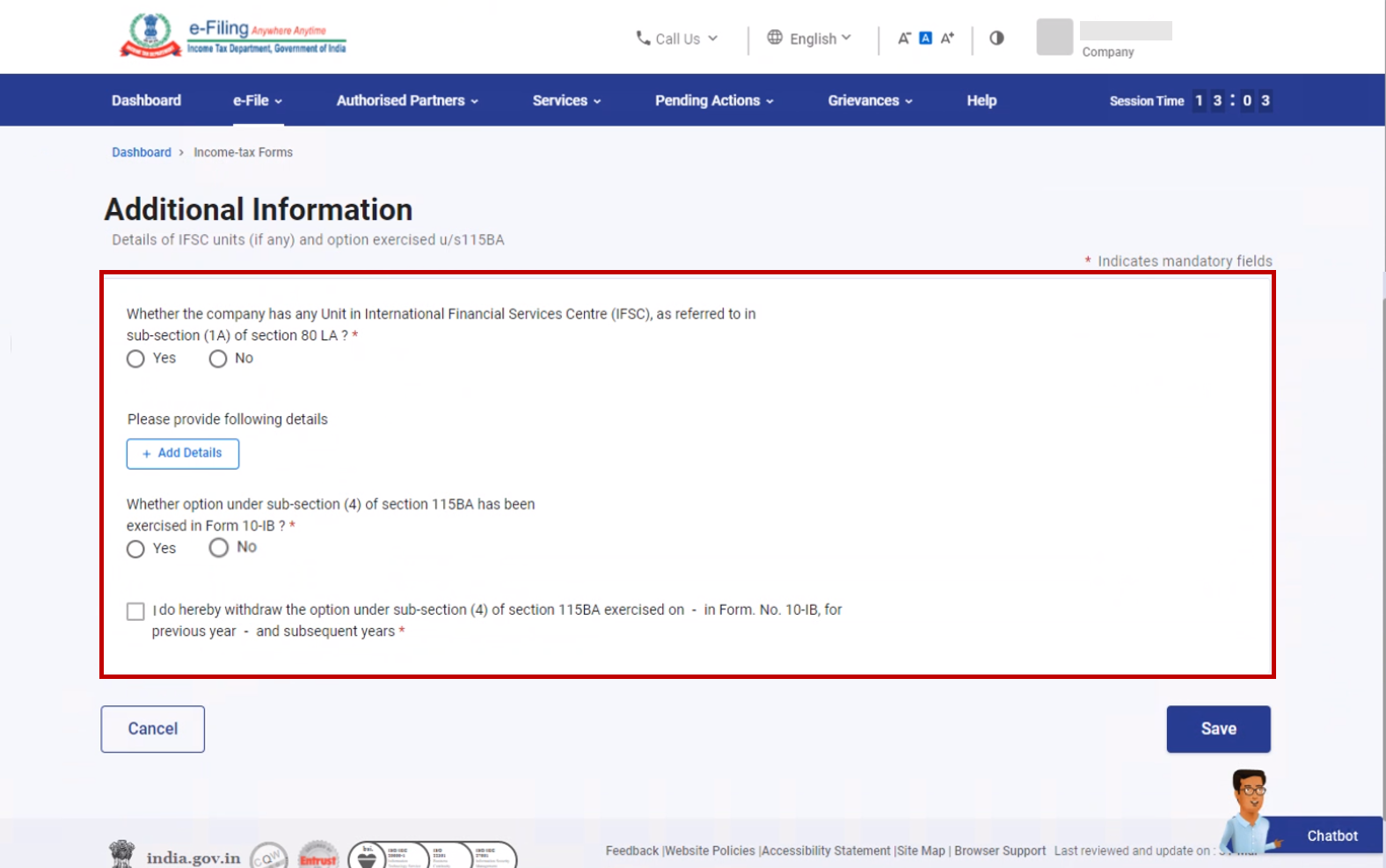Click the globe language icon
1386x868 pixels.
pos(775,37)
